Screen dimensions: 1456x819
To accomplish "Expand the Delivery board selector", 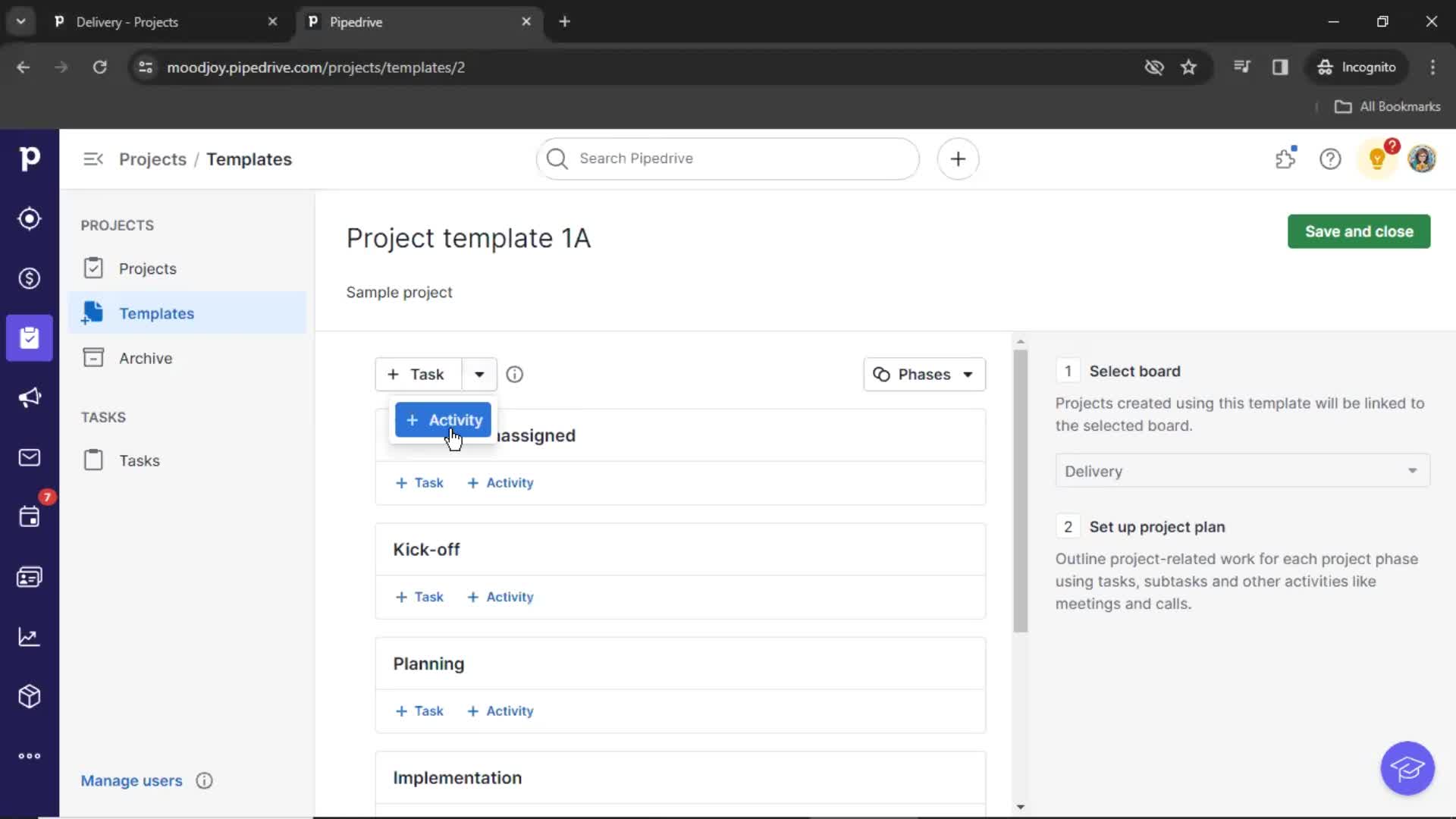I will click(x=1413, y=470).
